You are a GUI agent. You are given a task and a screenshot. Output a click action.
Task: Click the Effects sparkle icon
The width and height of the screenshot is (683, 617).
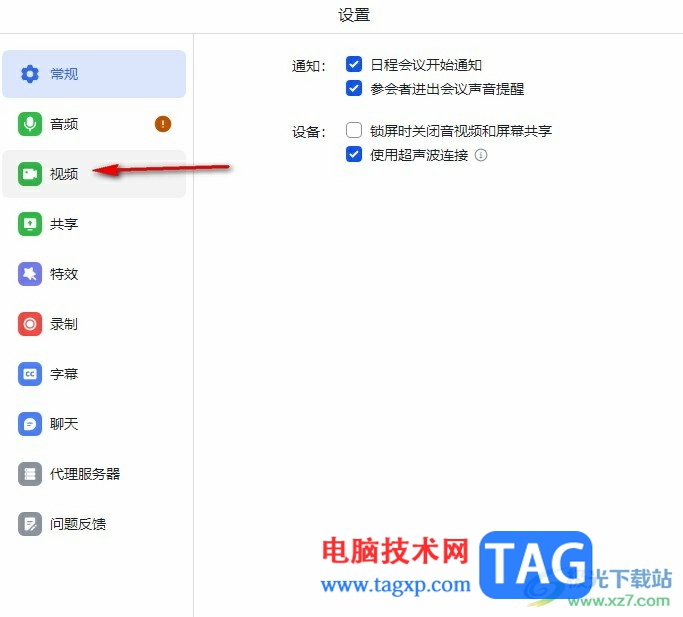click(30, 274)
